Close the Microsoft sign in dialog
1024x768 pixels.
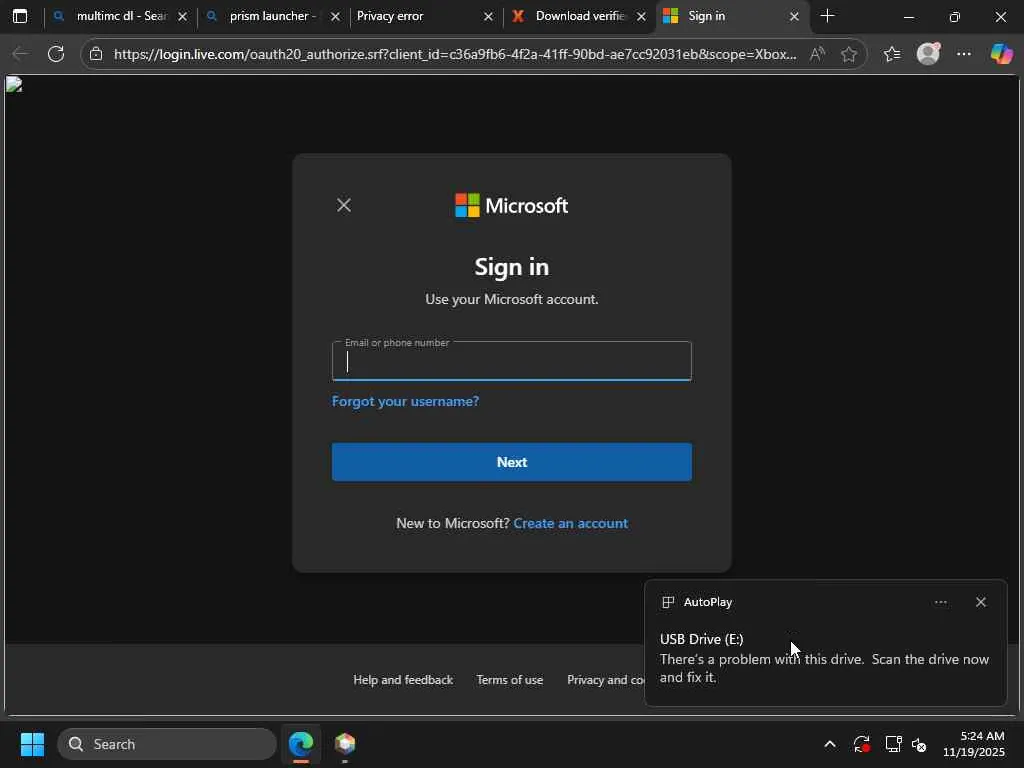pyautogui.click(x=344, y=206)
